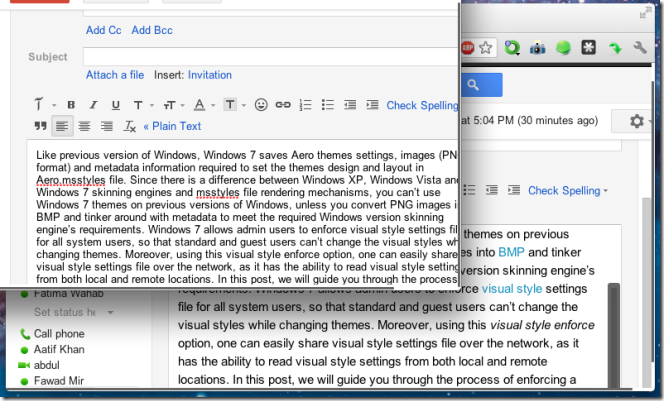Focus the Subject input field
Screen dimensions: 664x401
tap(271, 57)
